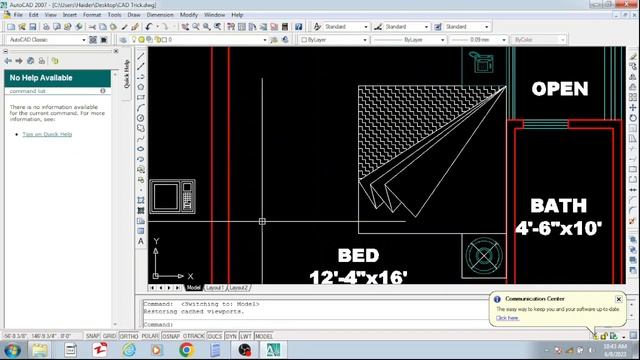This screenshot has height=360, width=640.
Task: Click the Communication Center Click here link
Action: click(507, 318)
